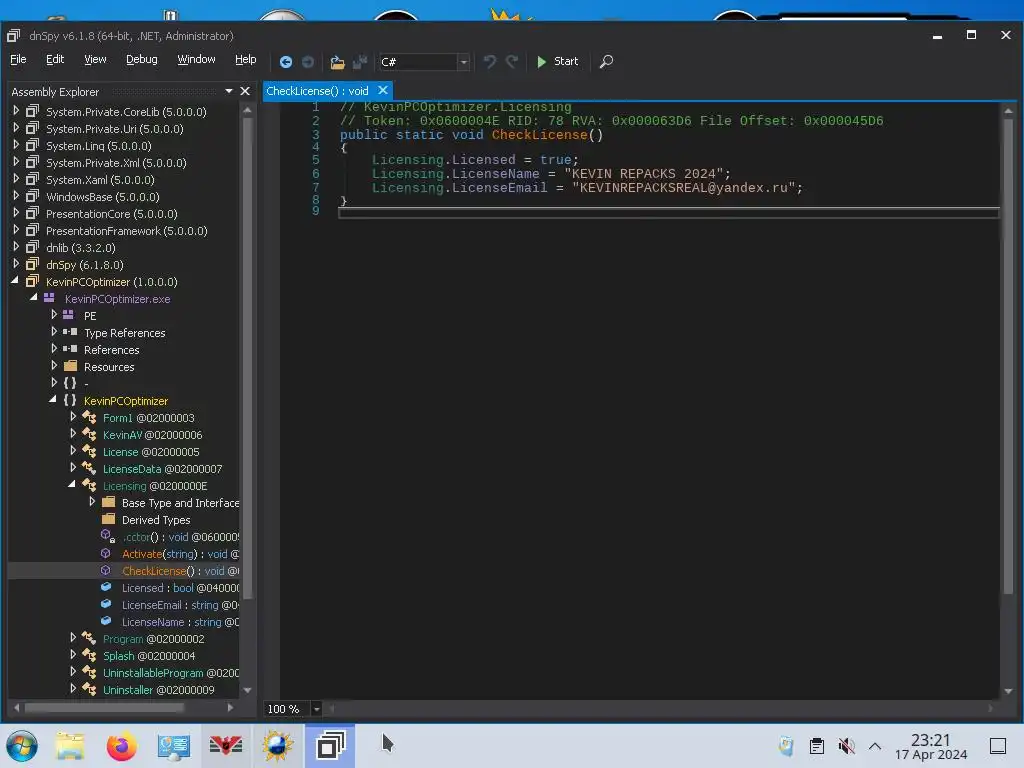
Task: Open an assembly with the folder icon
Action: pyautogui.click(x=337, y=62)
